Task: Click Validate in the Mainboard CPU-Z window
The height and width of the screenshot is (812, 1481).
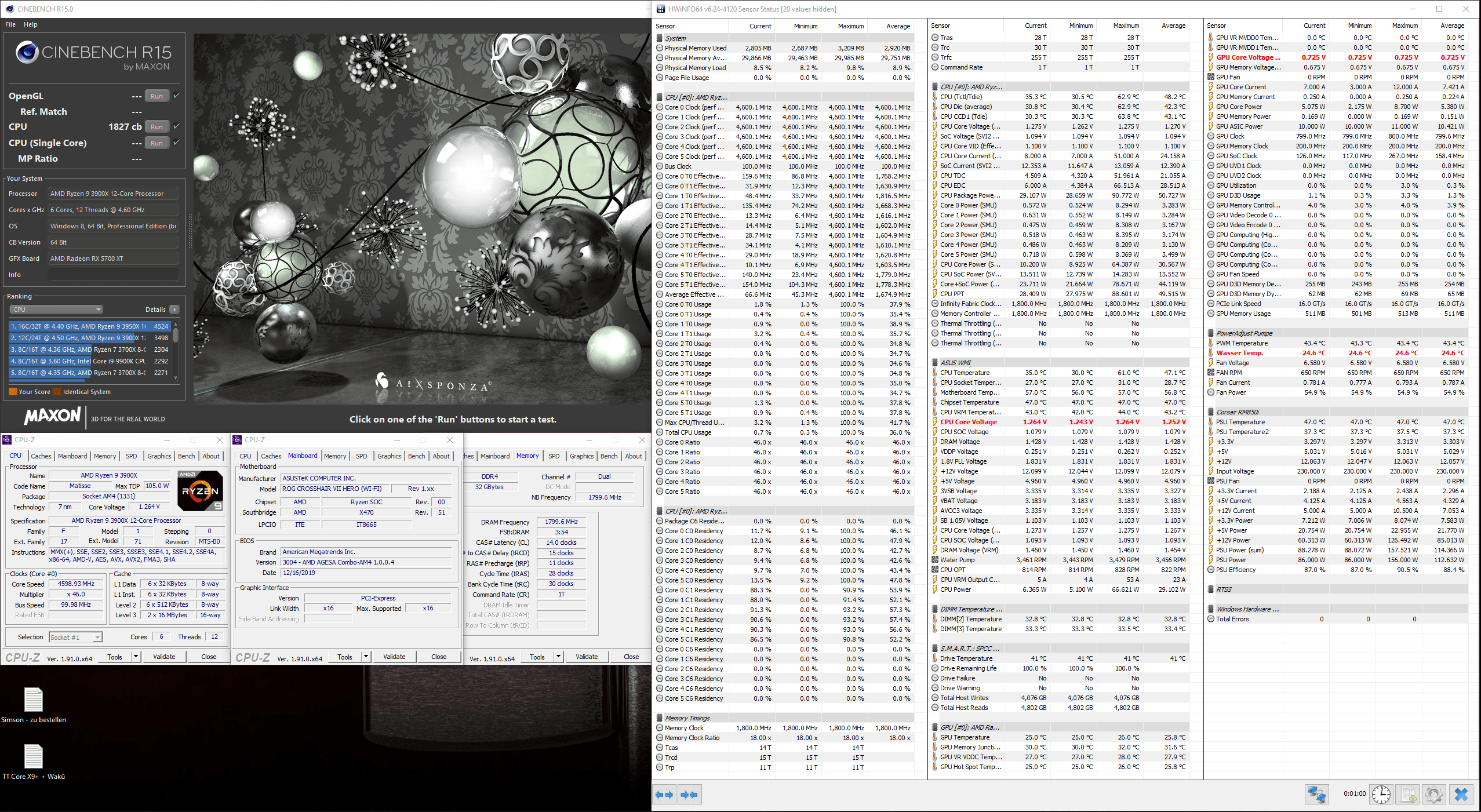Action: (394, 657)
